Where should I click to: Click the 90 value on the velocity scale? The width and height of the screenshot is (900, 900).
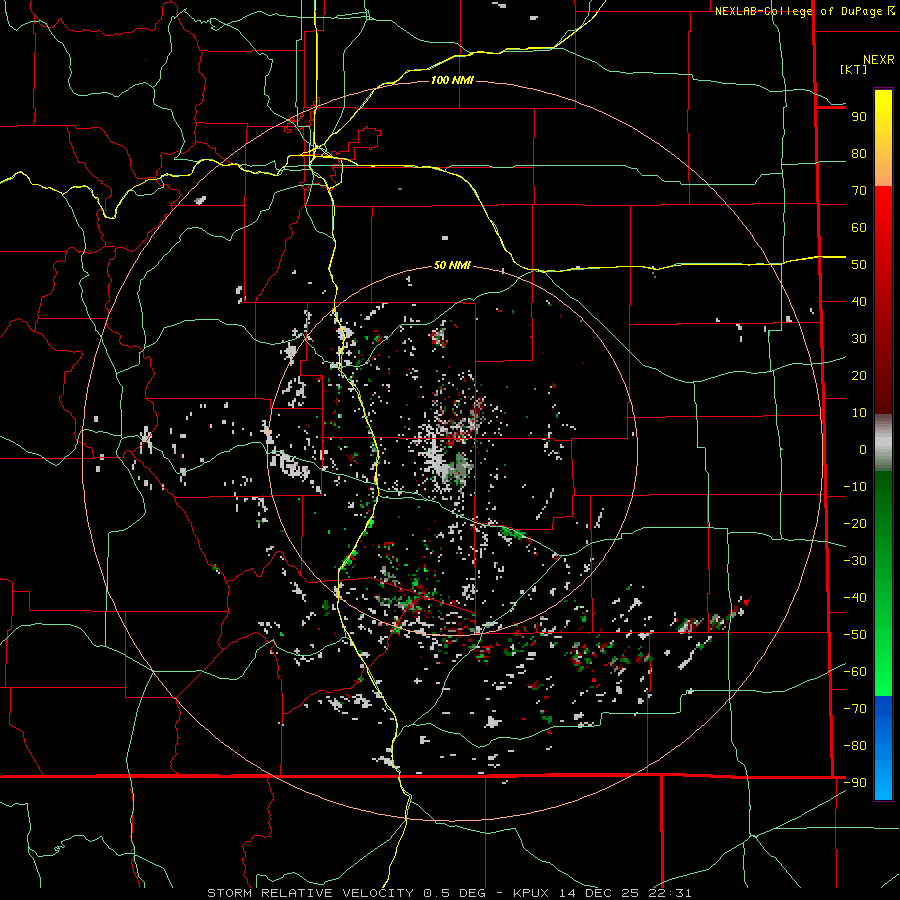point(859,117)
